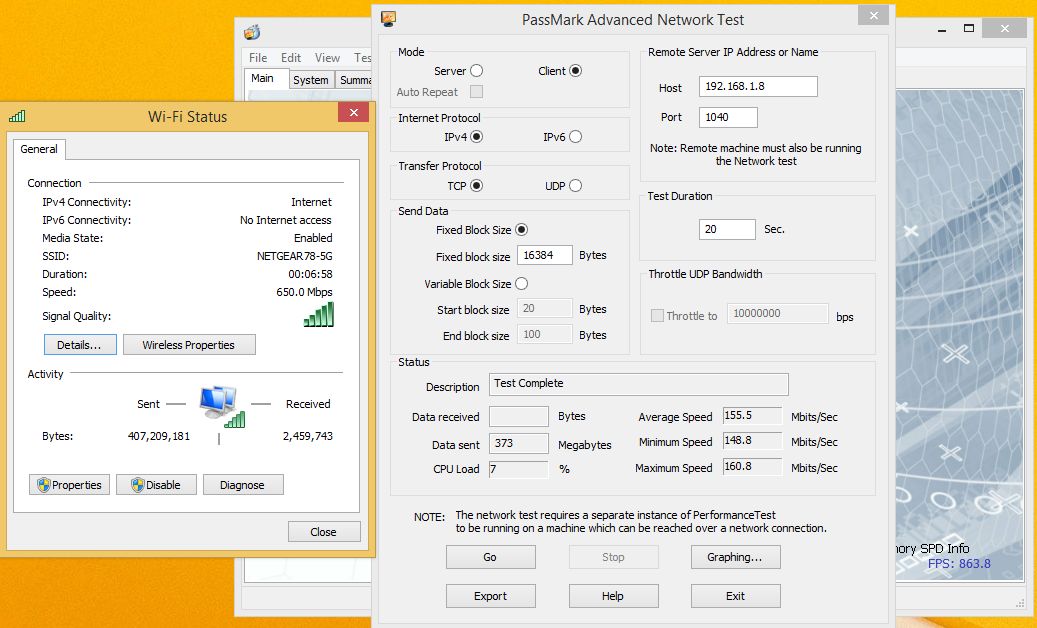1037x628 pixels.
Task: Open the Edit menu
Action: click(291, 58)
